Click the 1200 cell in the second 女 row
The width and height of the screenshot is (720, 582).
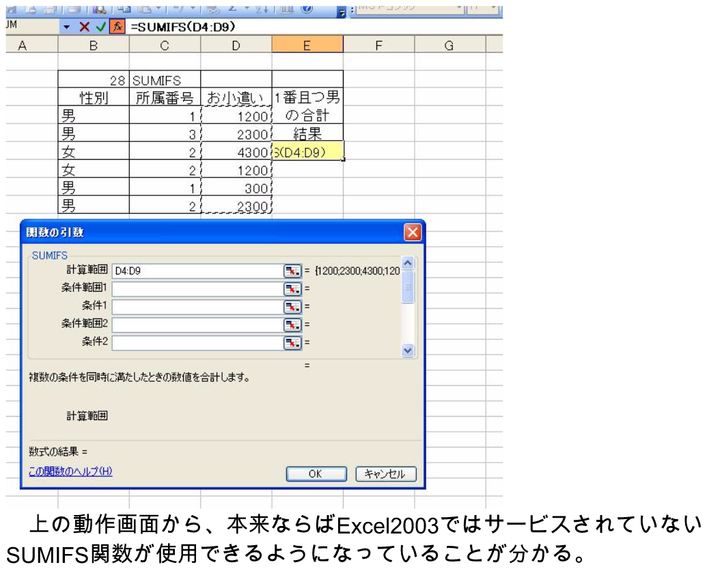[236, 170]
